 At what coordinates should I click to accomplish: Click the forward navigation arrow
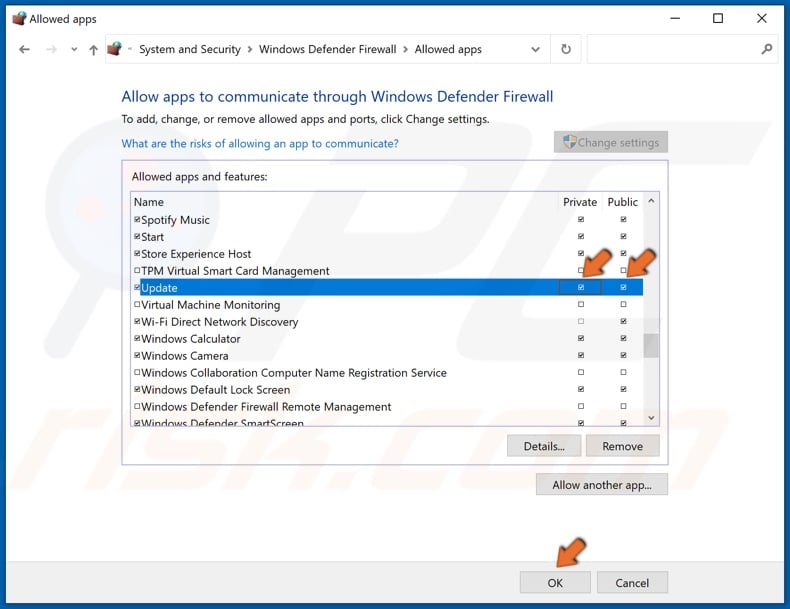click(x=51, y=49)
